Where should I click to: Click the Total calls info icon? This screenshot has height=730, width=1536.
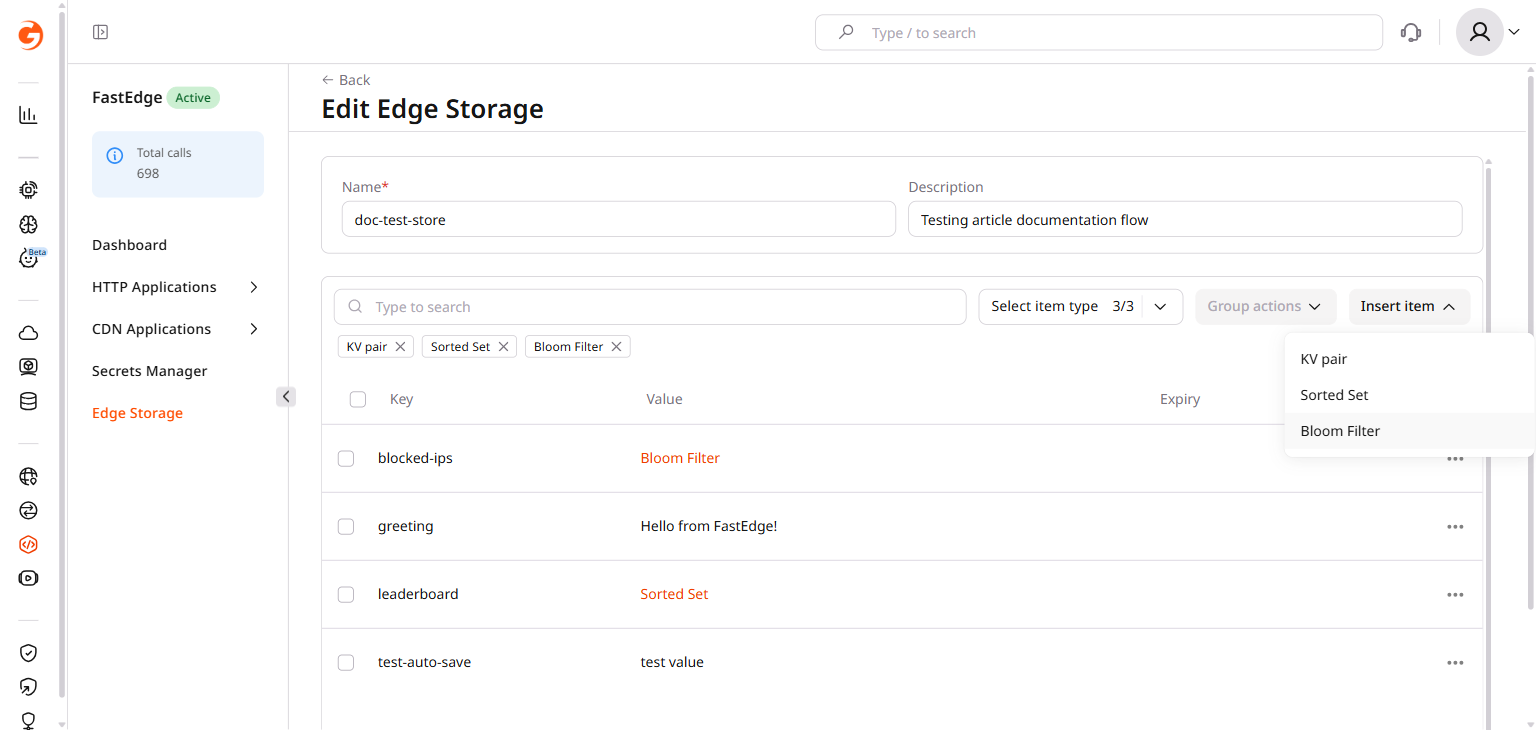[x=115, y=156]
